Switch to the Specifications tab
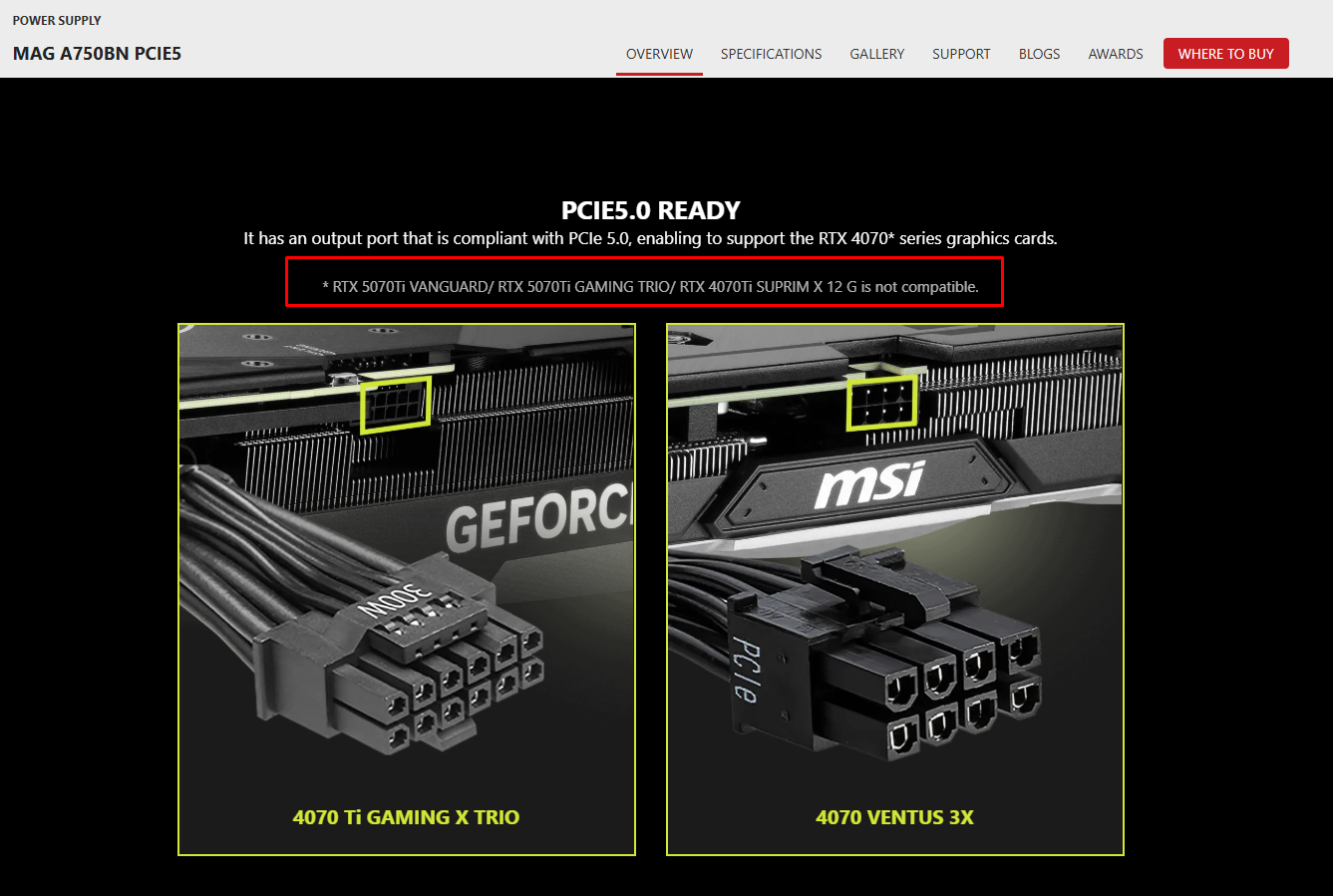This screenshot has width=1333, height=896. click(x=771, y=54)
